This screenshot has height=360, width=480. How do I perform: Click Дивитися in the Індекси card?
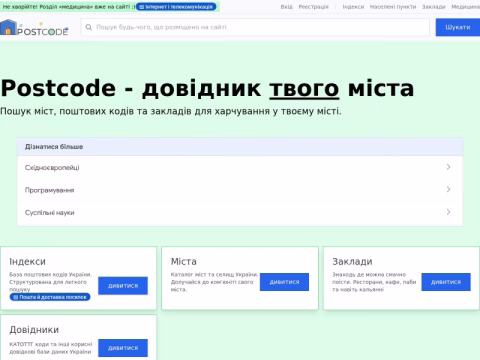[x=123, y=286]
